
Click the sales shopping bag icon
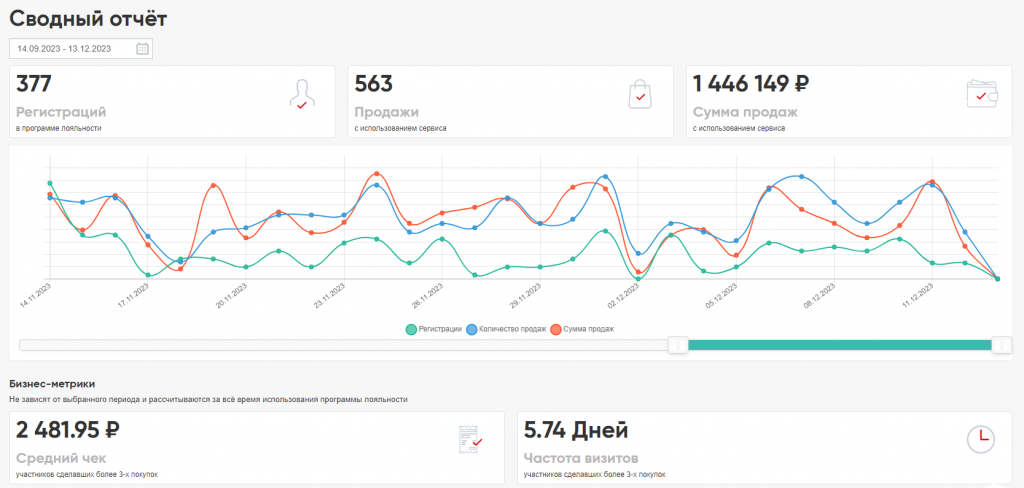pos(639,94)
